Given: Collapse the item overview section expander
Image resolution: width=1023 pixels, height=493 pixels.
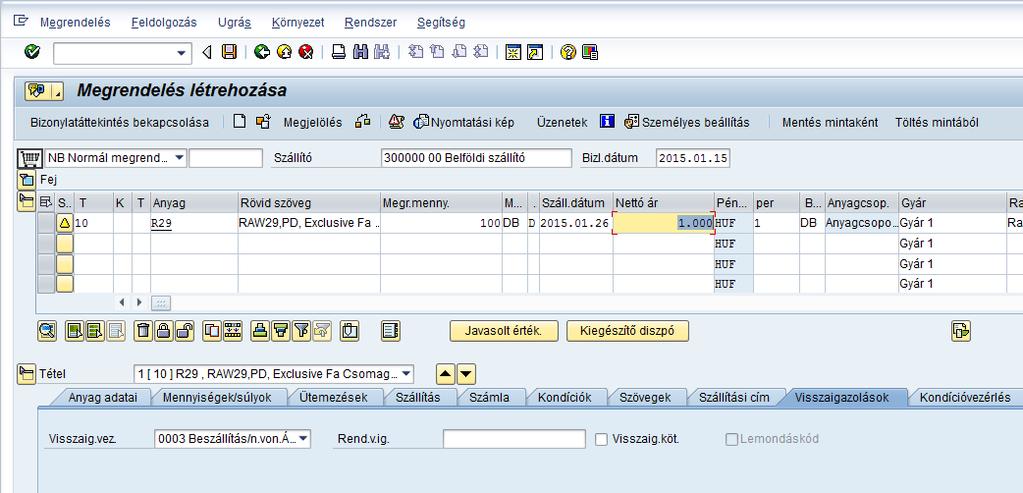Looking at the screenshot, I should tap(27, 202).
